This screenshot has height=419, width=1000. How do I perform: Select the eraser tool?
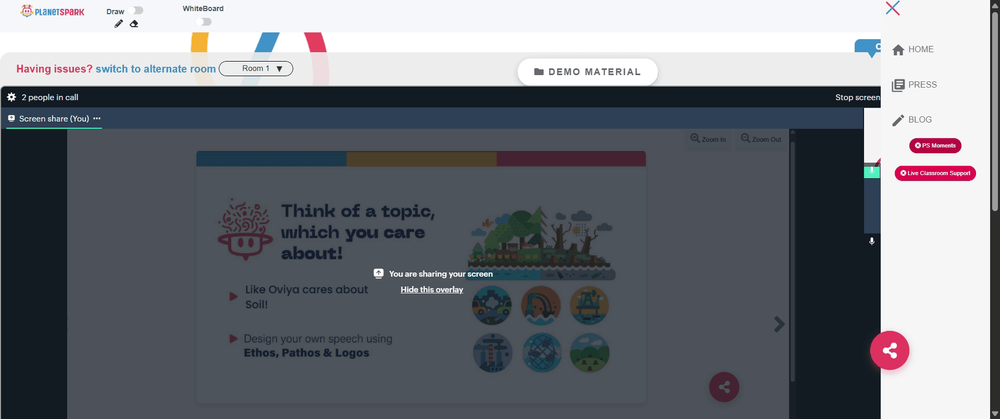134,24
